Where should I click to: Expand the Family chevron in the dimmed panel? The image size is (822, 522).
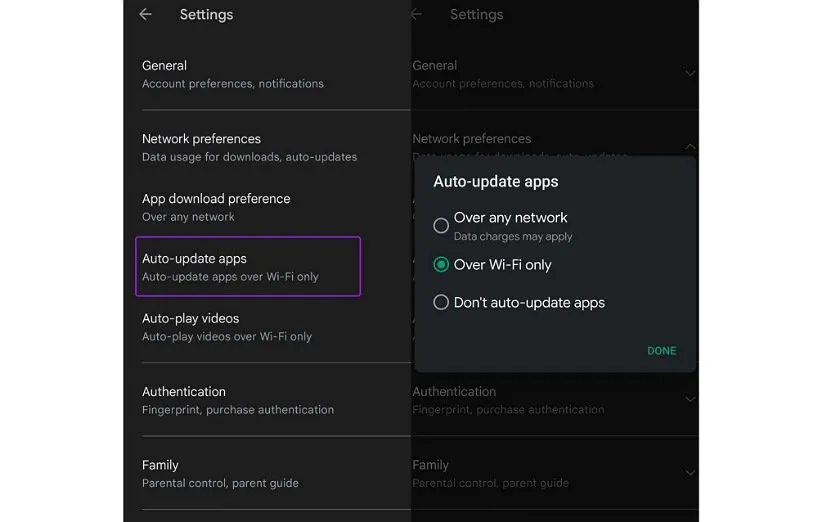pos(690,472)
